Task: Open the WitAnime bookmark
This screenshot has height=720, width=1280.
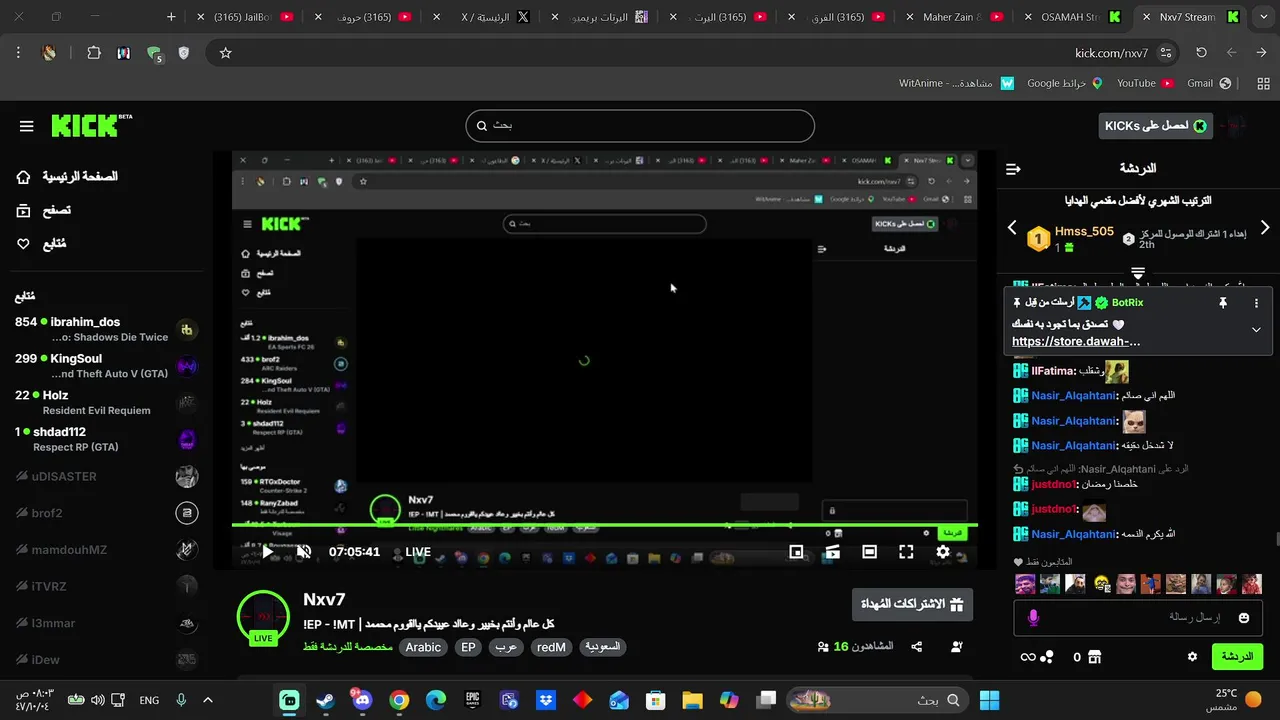Action: click(956, 83)
